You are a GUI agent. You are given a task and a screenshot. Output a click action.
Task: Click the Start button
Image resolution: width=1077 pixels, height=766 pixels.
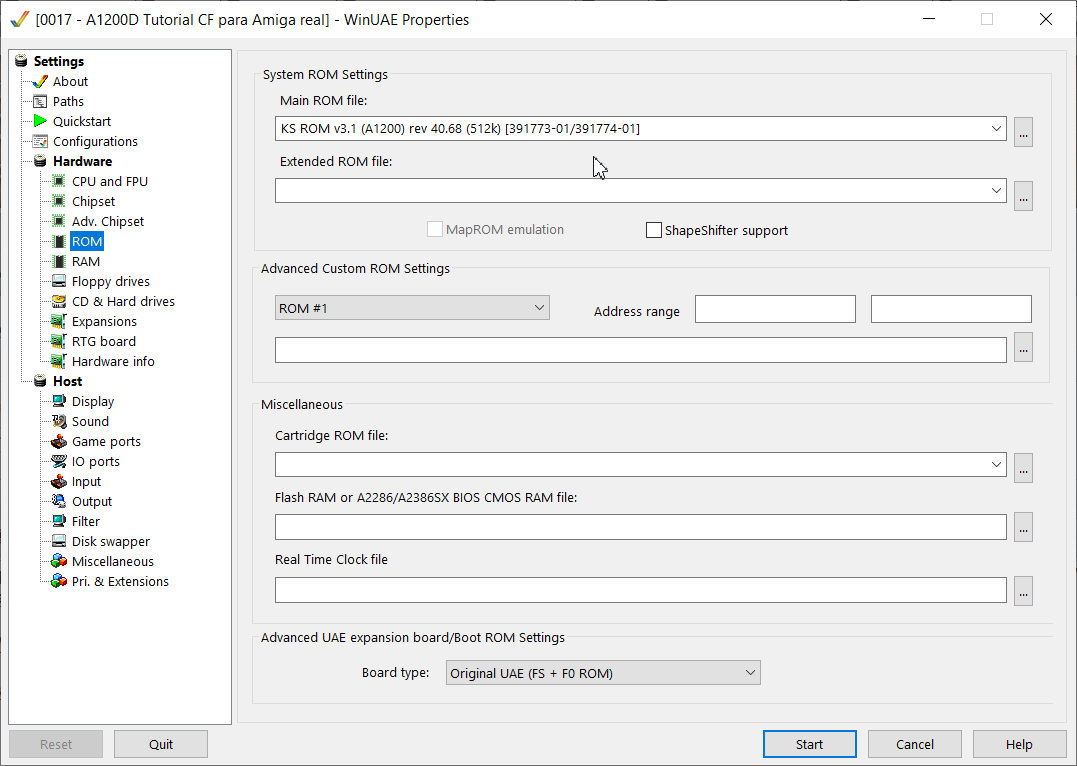point(809,744)
